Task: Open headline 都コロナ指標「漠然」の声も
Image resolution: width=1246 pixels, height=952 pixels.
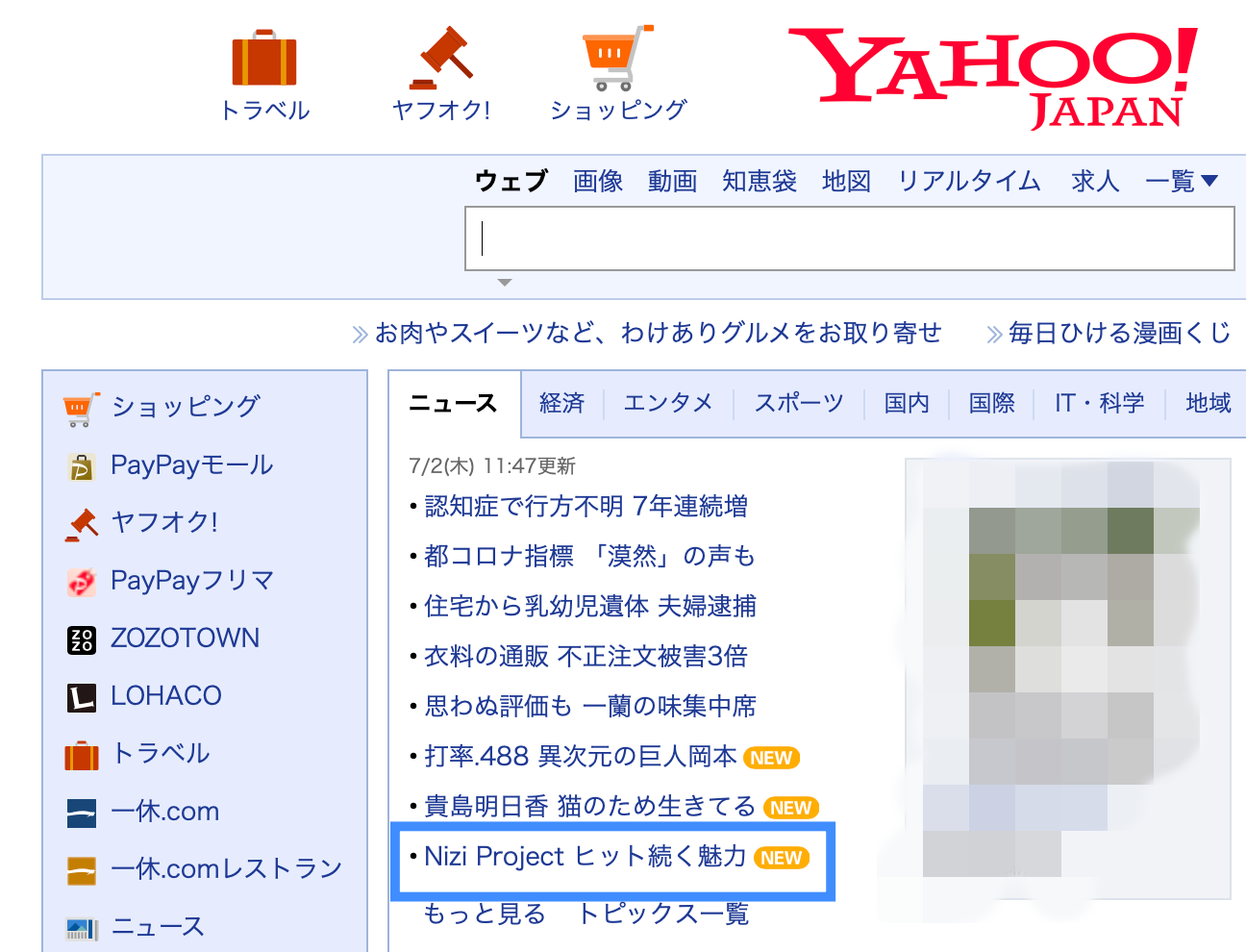Action: coord(589,557)
